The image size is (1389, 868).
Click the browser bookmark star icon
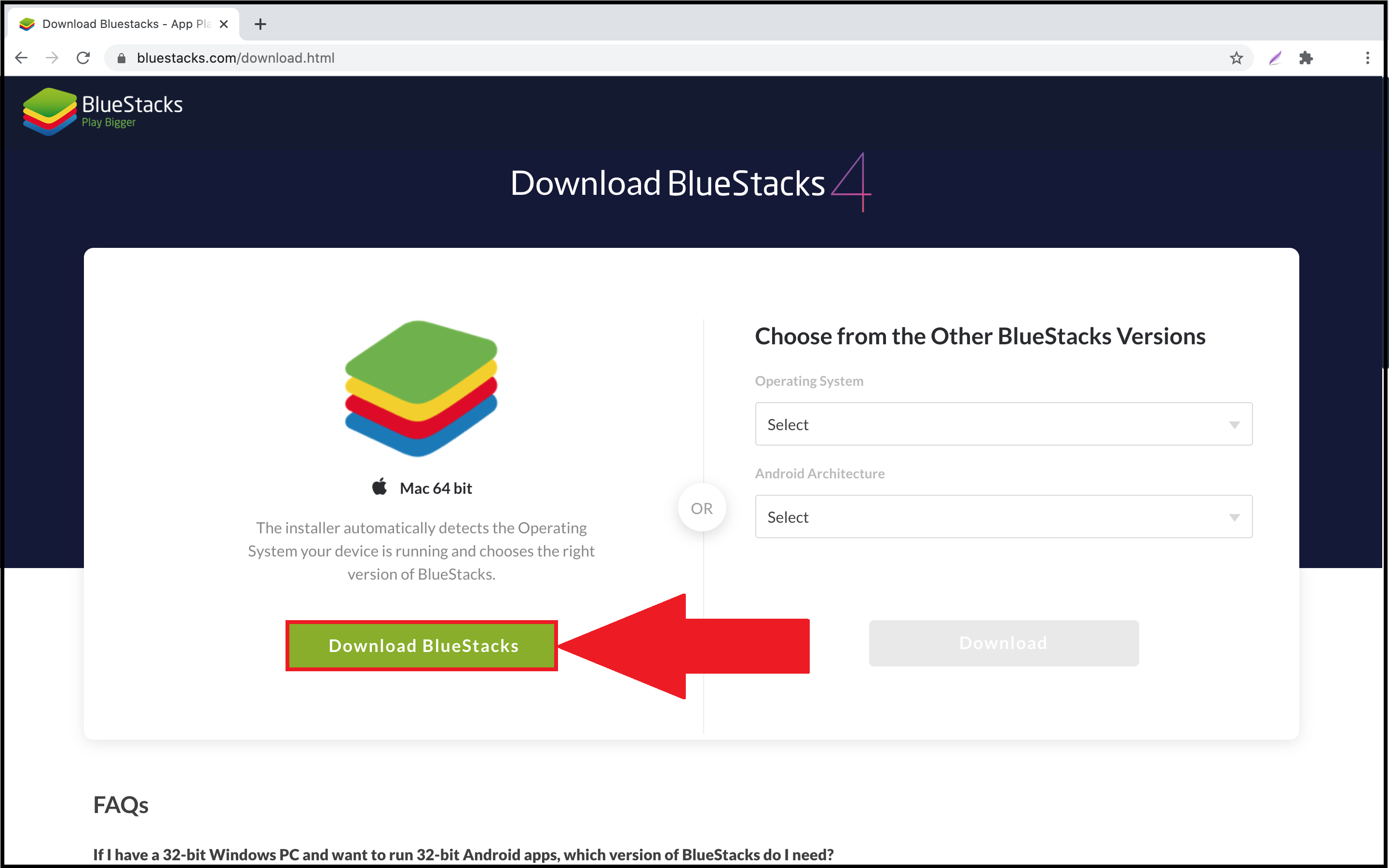coord(1236,57)
